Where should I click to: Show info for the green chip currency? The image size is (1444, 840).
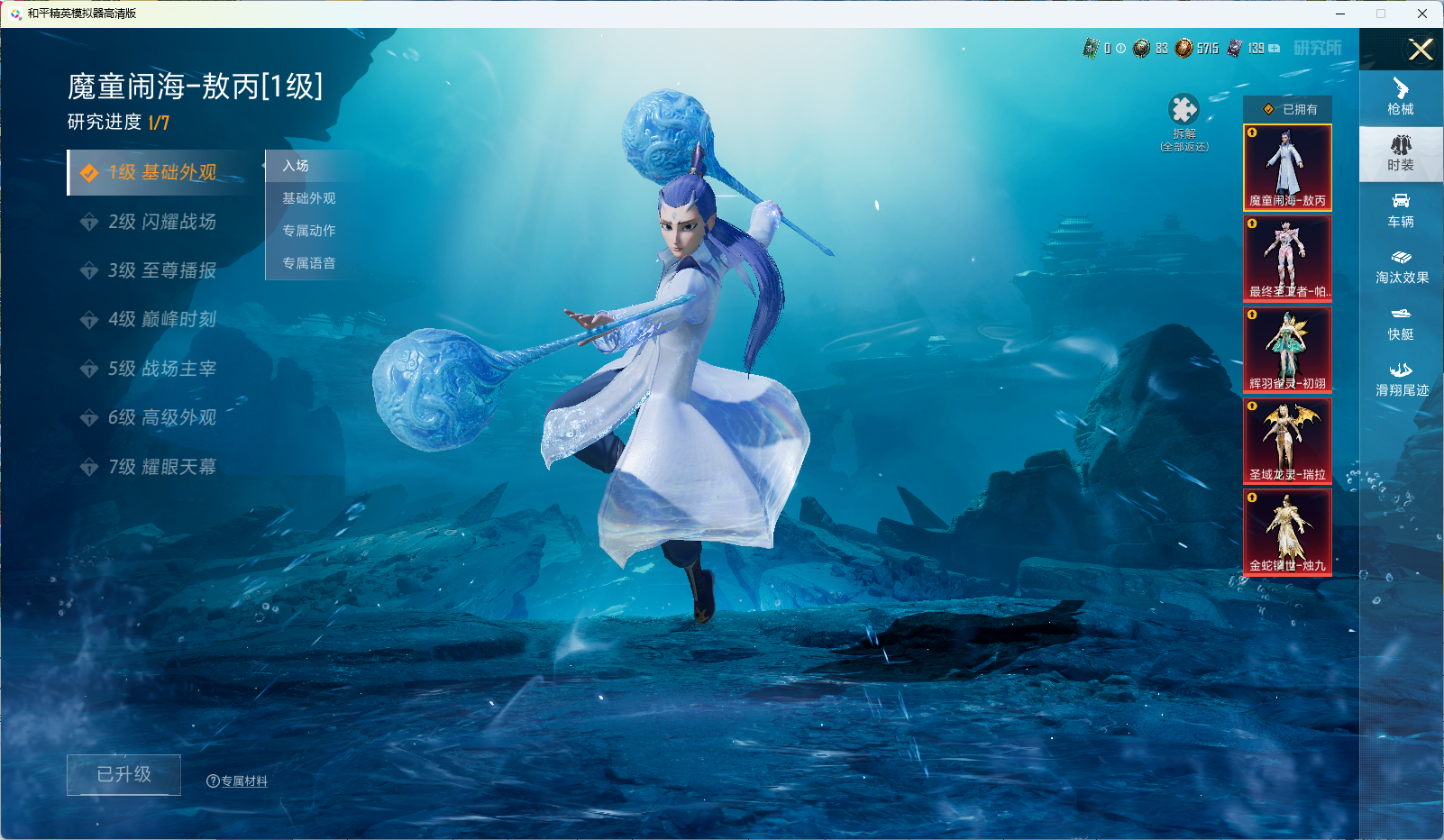[1120, 49]
